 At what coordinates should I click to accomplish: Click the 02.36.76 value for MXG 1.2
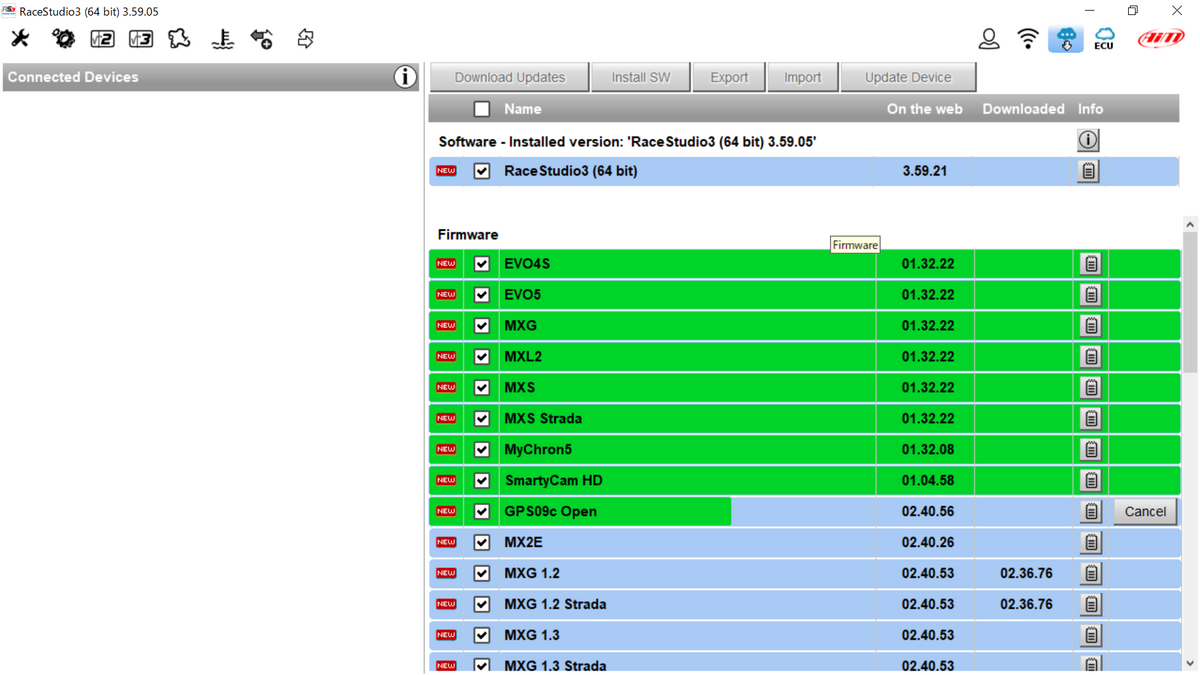(x=1026, y=574)
